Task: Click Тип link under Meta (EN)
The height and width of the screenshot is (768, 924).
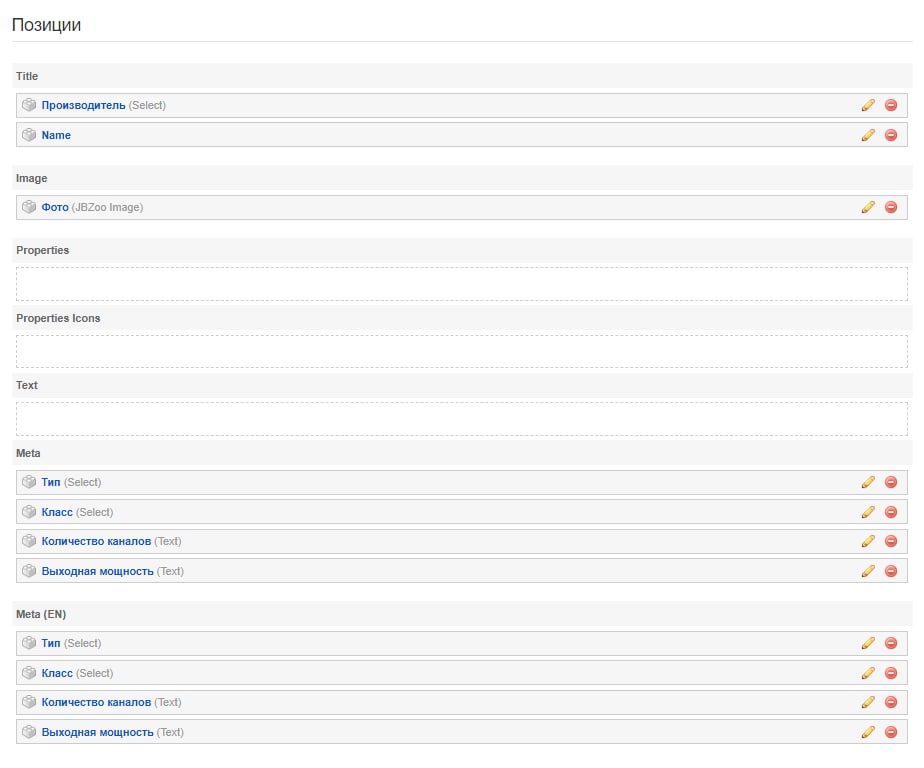Action: [x=51, y=643]
